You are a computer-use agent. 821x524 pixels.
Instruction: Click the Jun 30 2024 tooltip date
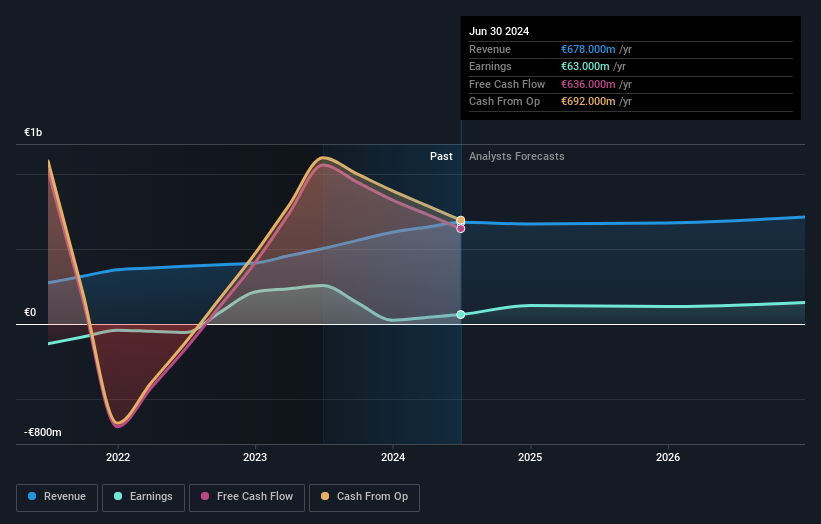[499, 31]
